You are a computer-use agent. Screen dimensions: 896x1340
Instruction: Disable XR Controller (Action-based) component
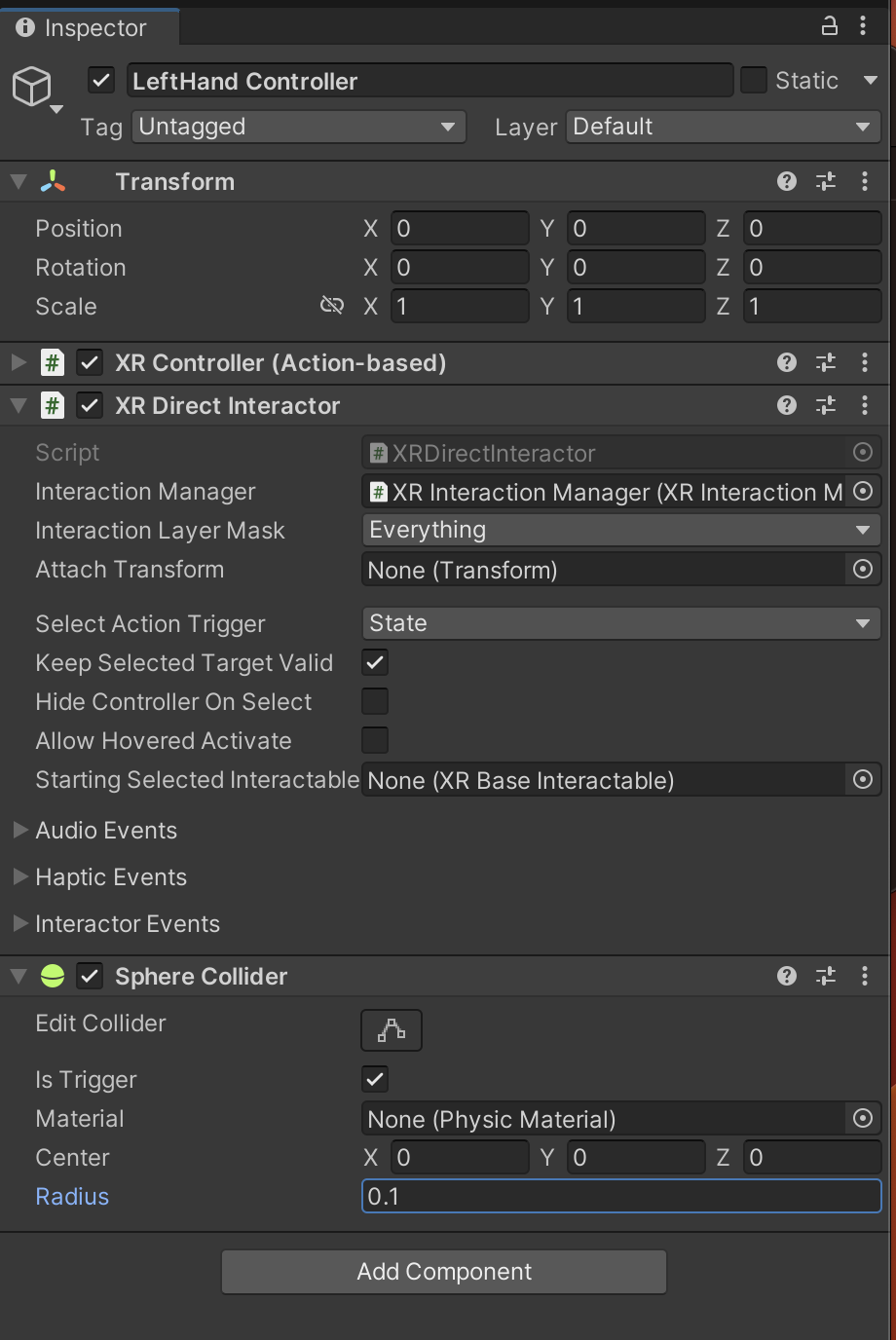click(x=90, y=362)
